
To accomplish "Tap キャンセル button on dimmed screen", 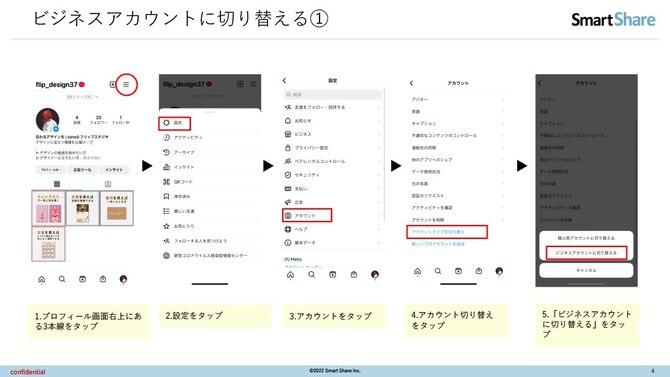I will click(x=586, y=271).
